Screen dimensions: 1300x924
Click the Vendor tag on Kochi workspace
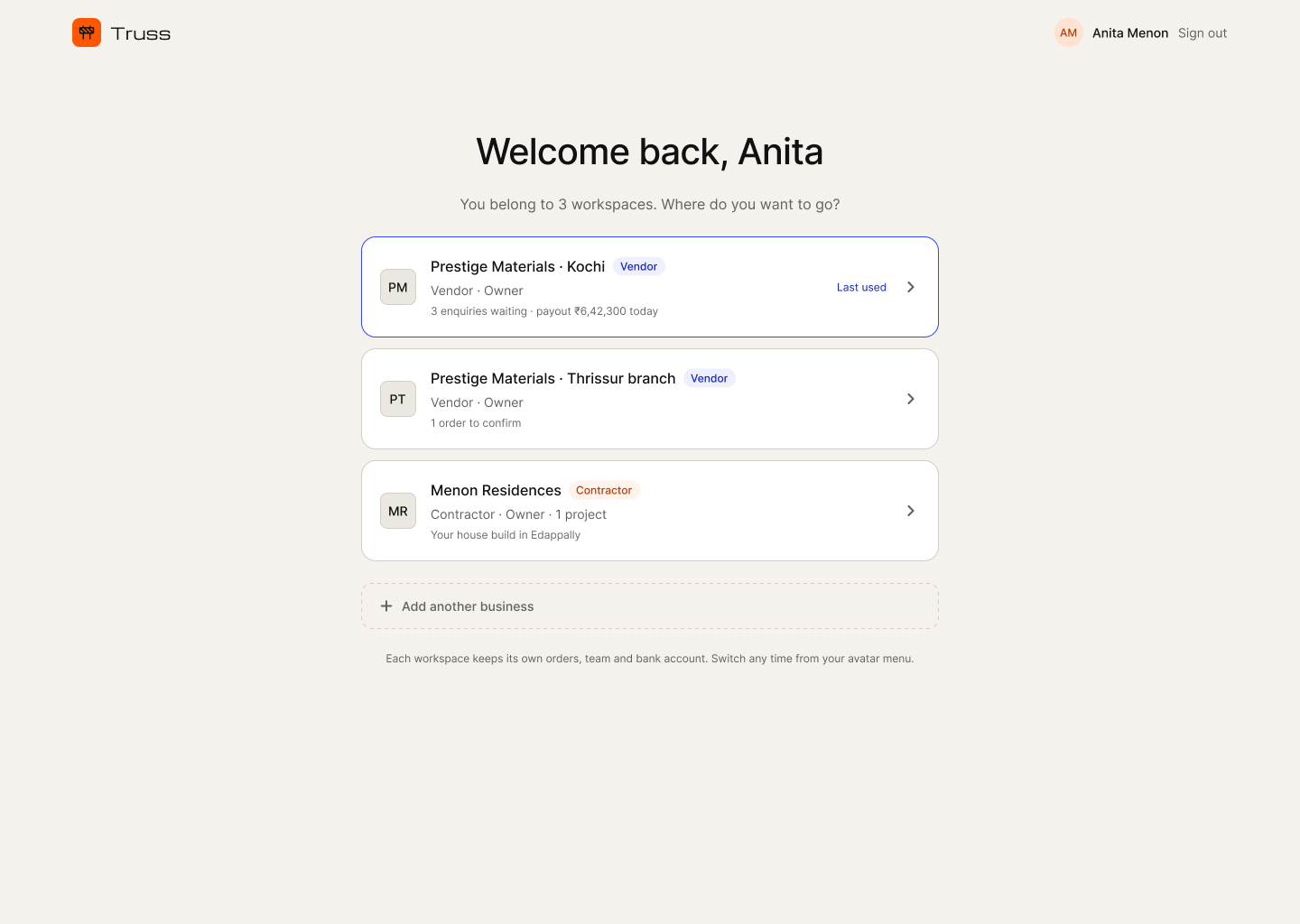pyautogui.click(x=639, y=266)
